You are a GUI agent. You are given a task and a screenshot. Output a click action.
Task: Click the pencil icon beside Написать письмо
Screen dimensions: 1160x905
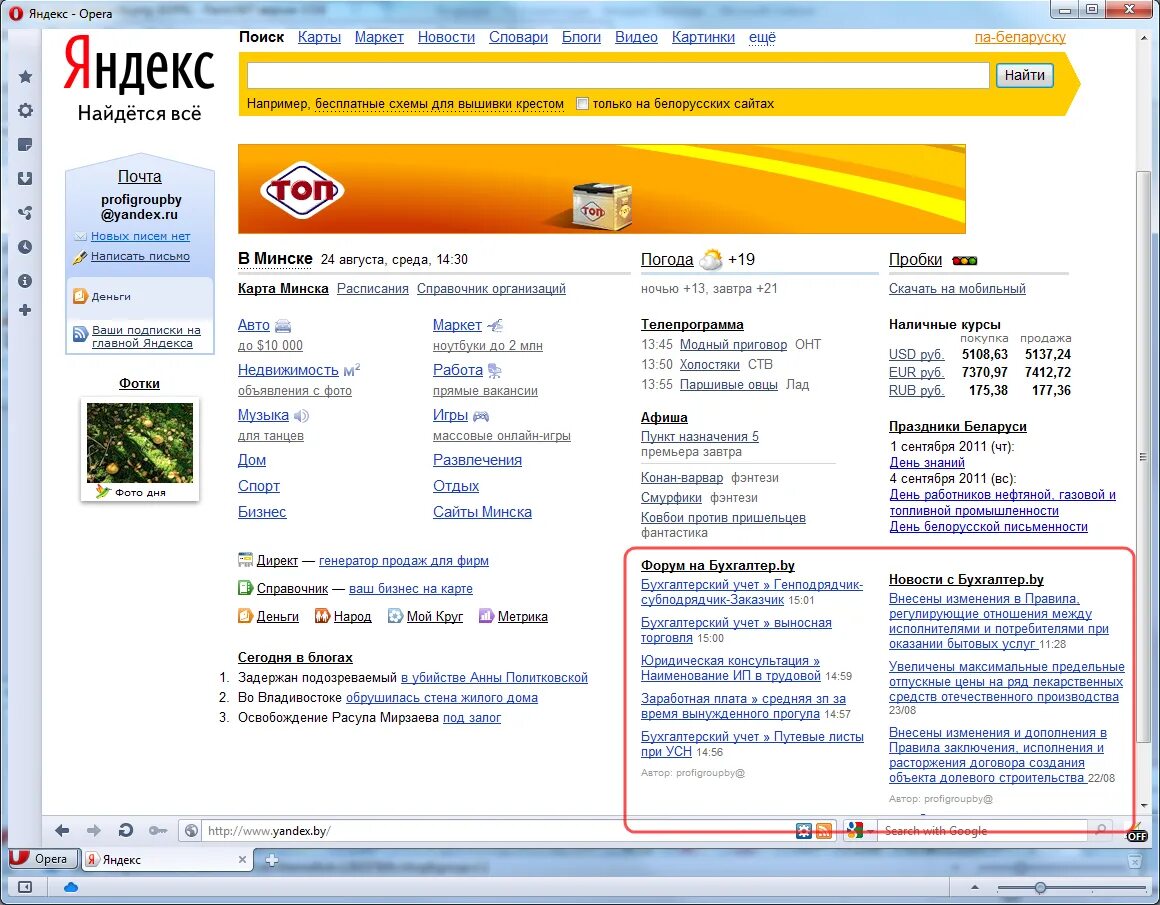[x=80, y=258]
